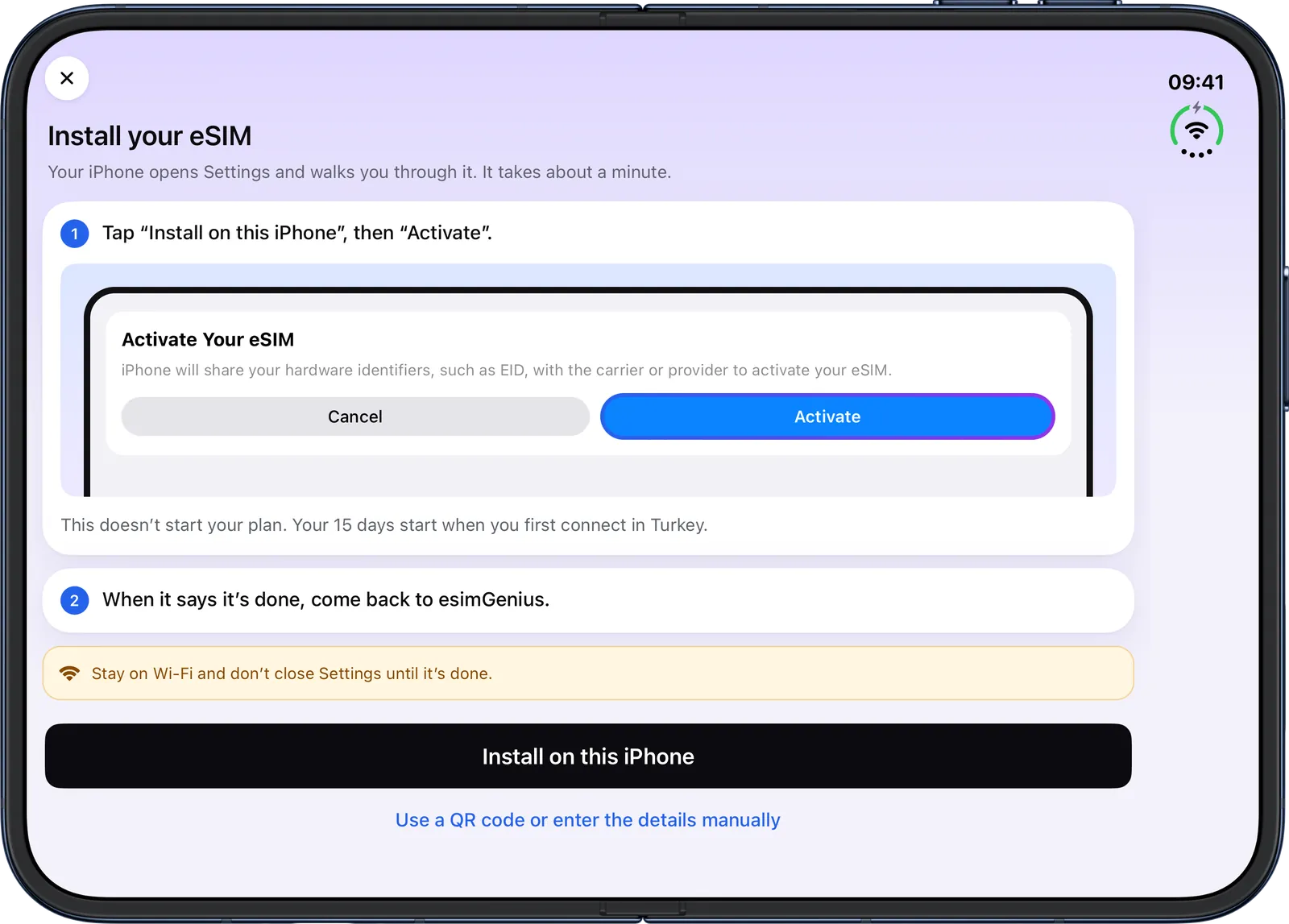Screen dimensions: 1289x924
Task: Tap Cancel in the Activate Your eSIM dialog
Action: click(x=355, y=416)
